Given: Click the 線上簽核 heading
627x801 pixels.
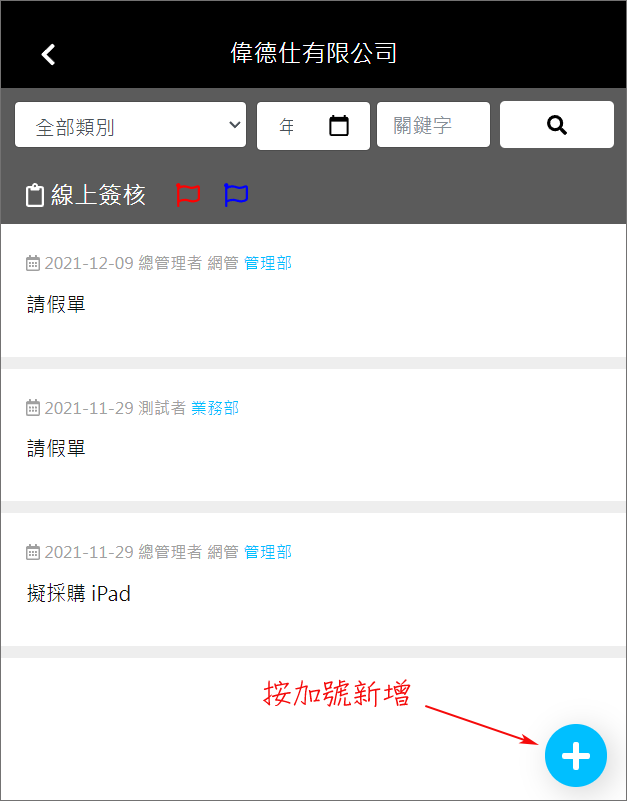Looking at the screenshot, I should 98,195.
